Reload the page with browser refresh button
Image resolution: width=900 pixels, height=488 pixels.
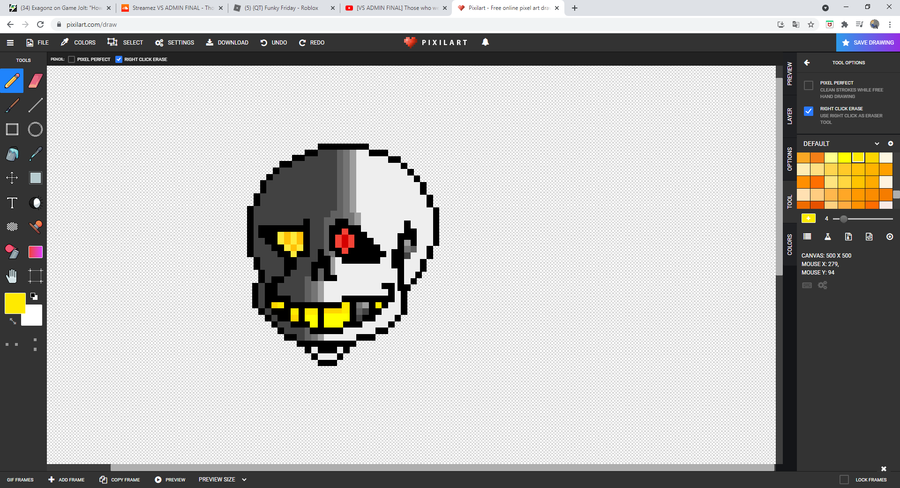tap(40, 25)
